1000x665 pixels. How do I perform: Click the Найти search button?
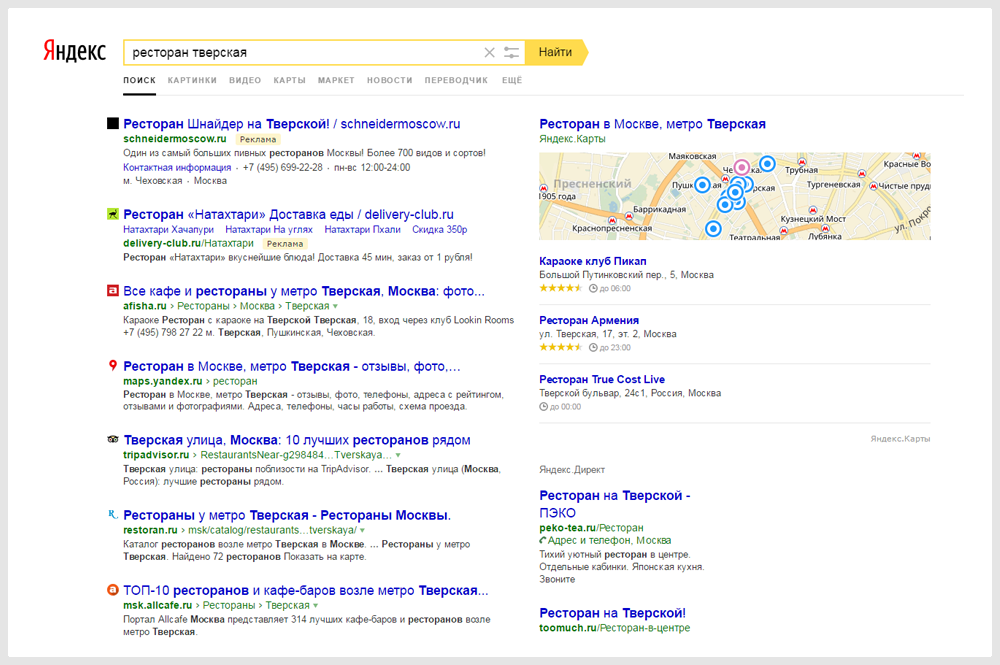click(x=555, y=52)
